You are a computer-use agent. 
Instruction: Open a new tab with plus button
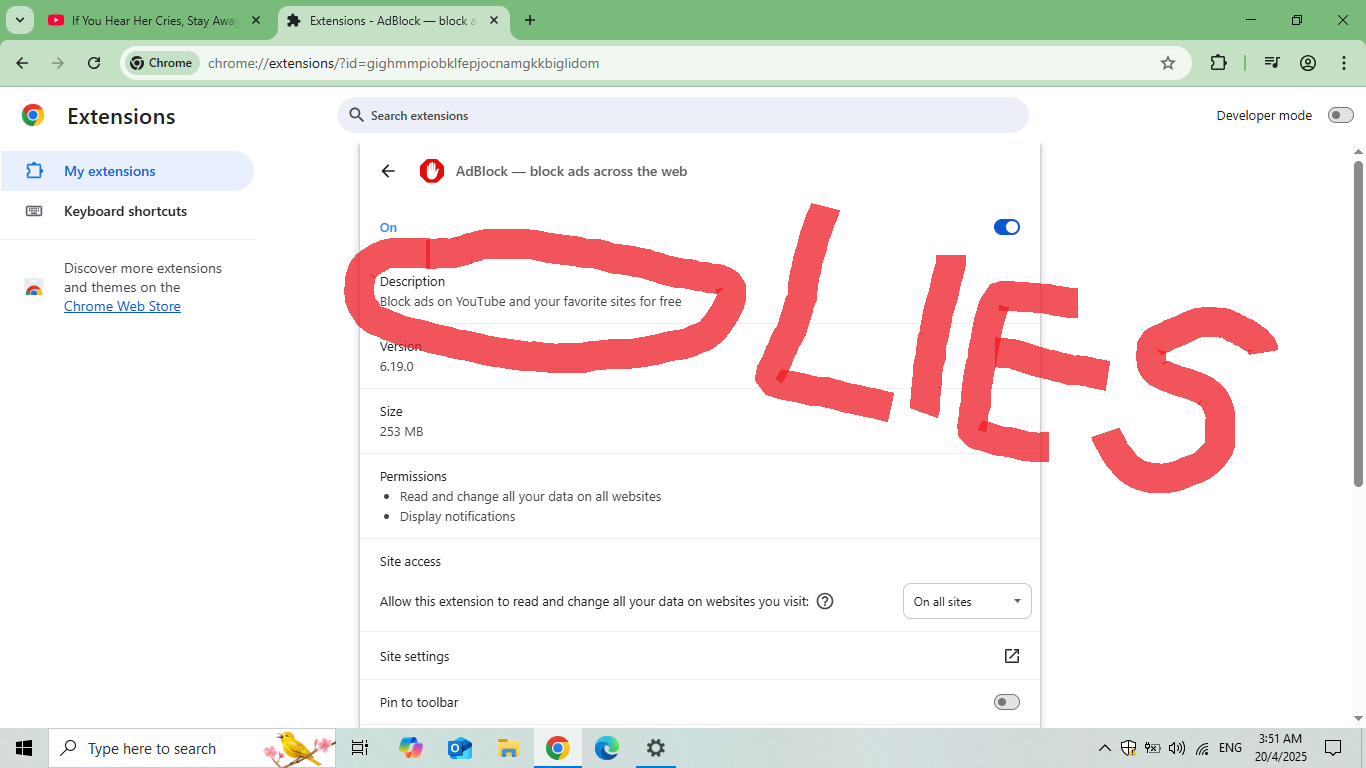pyautogui.click(x=530, y=20)
